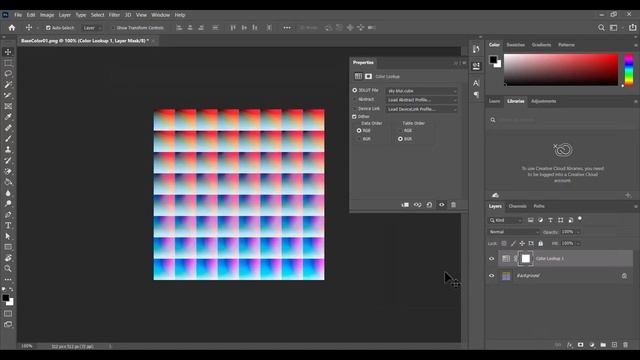Switch to the Paths tab
The width and height of the screenshot is (640, 360).
(x=539, y=206)
